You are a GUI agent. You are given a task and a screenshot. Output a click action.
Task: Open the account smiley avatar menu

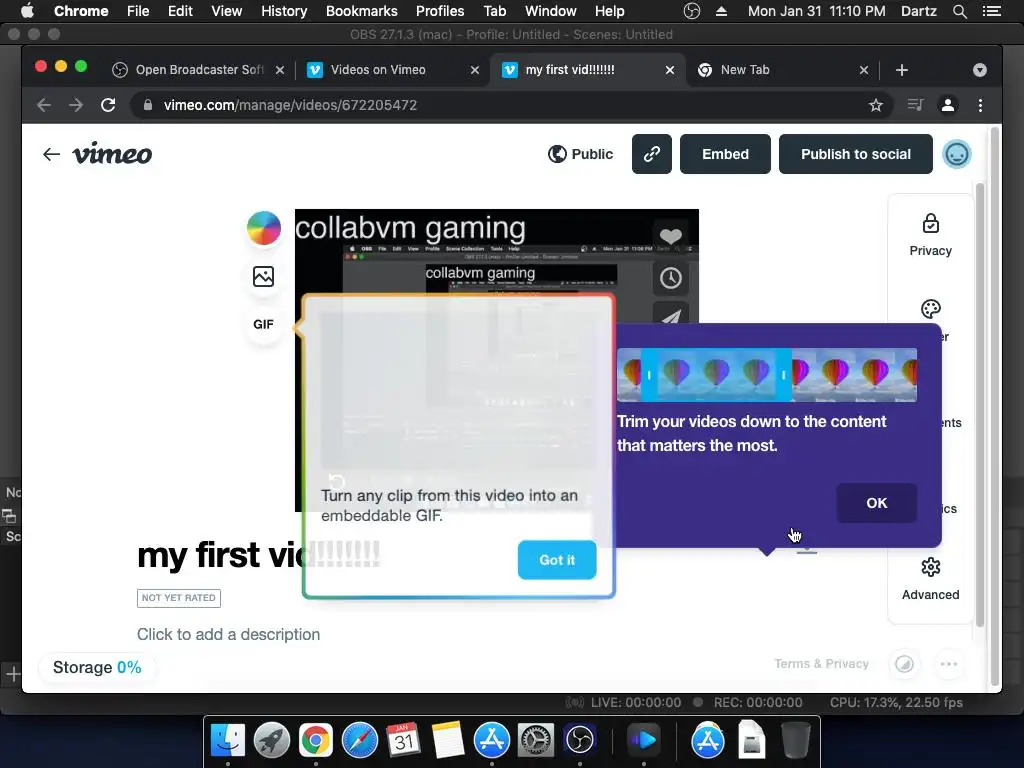point(957,154)
